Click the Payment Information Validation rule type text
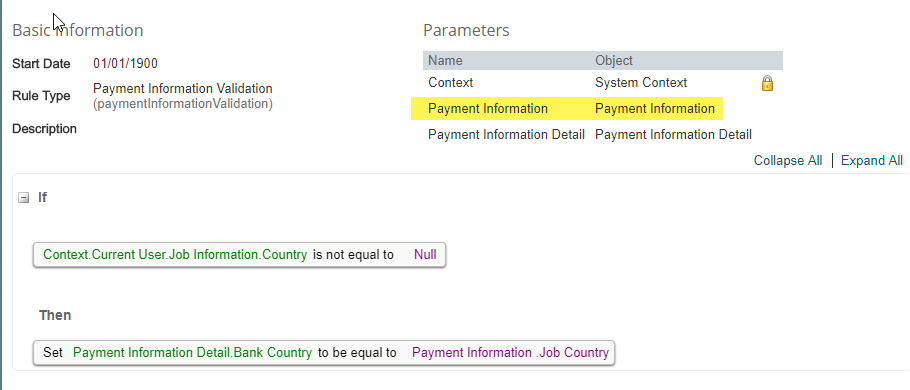910x390 pixels. [x=183, y=89]
